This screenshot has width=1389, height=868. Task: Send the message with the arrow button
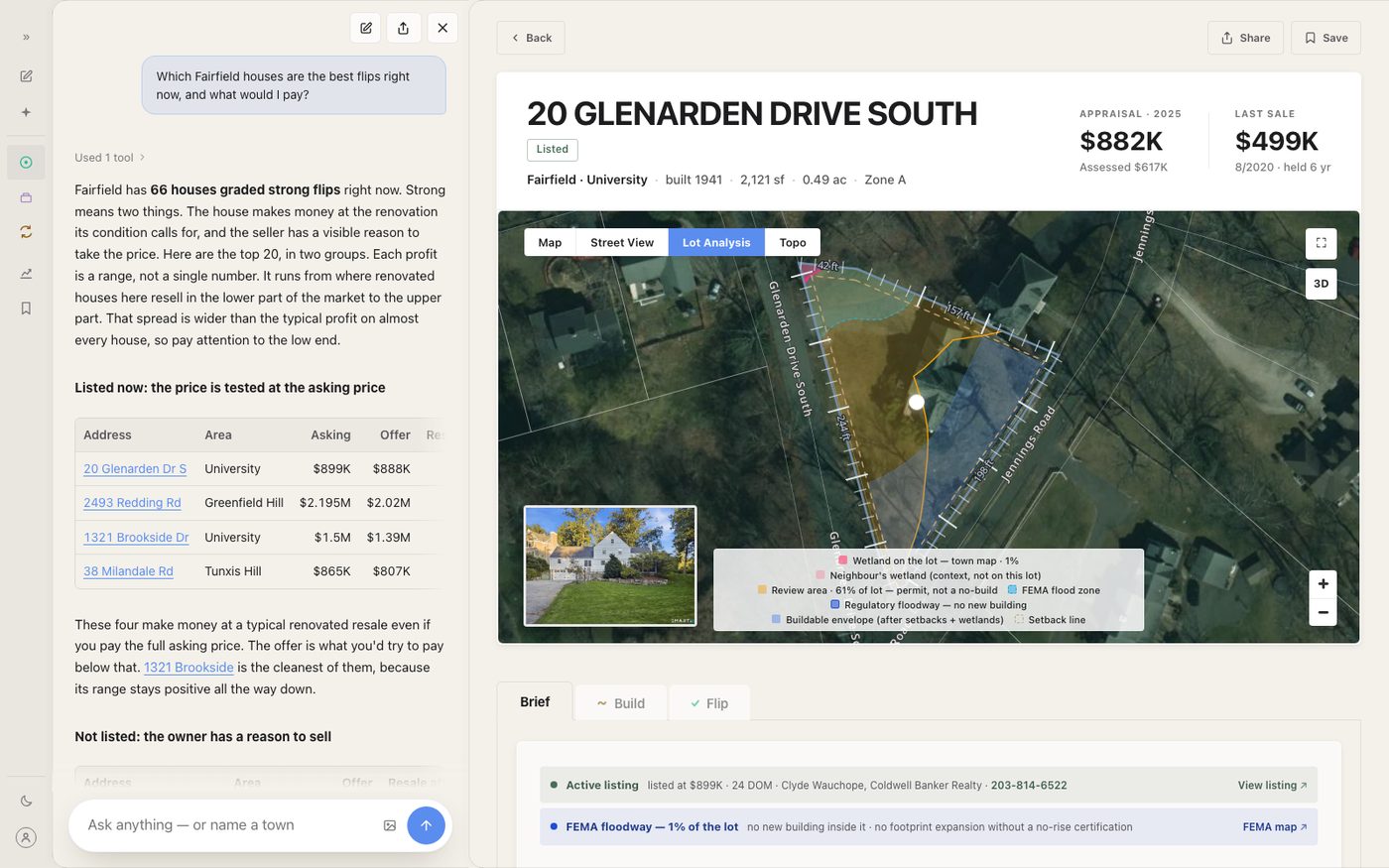tap(426, 825)
